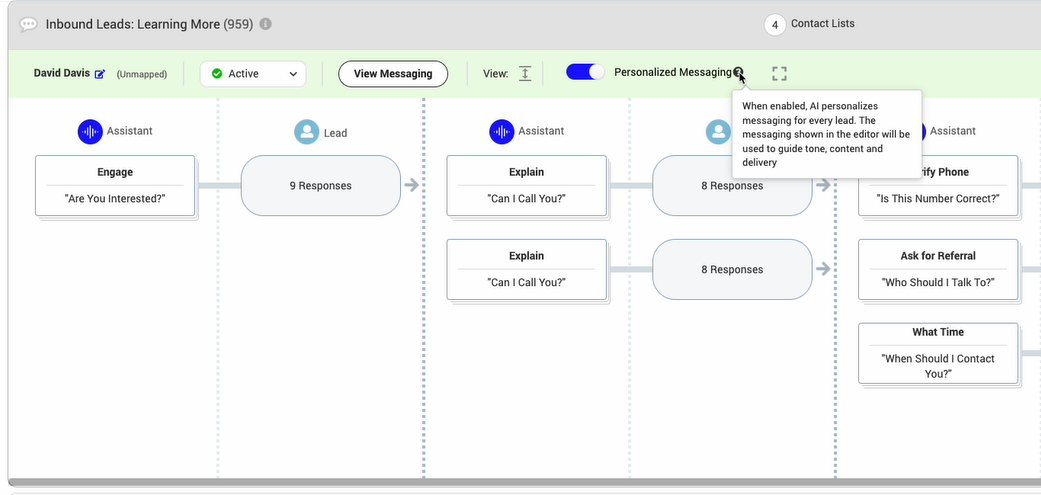The height and width of the screenshot is (495, 1041).
Task: Open What Time "When Should I Contact You?" card
Action: coord(937,353)
